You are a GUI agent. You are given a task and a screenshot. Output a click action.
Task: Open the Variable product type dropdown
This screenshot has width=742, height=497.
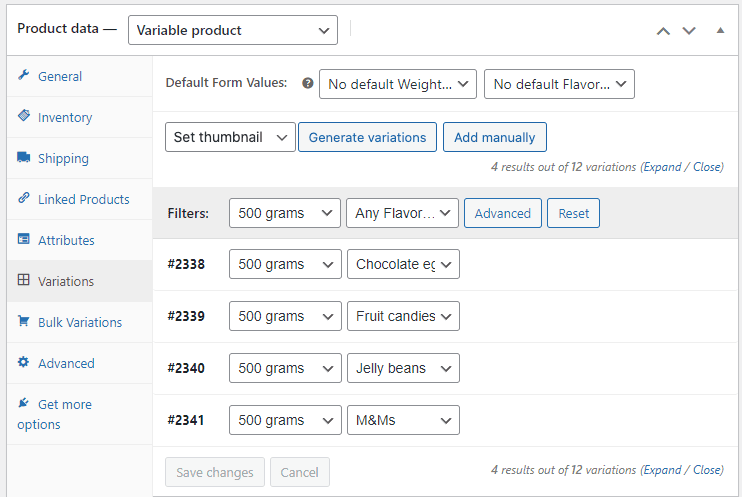[233, 30]
